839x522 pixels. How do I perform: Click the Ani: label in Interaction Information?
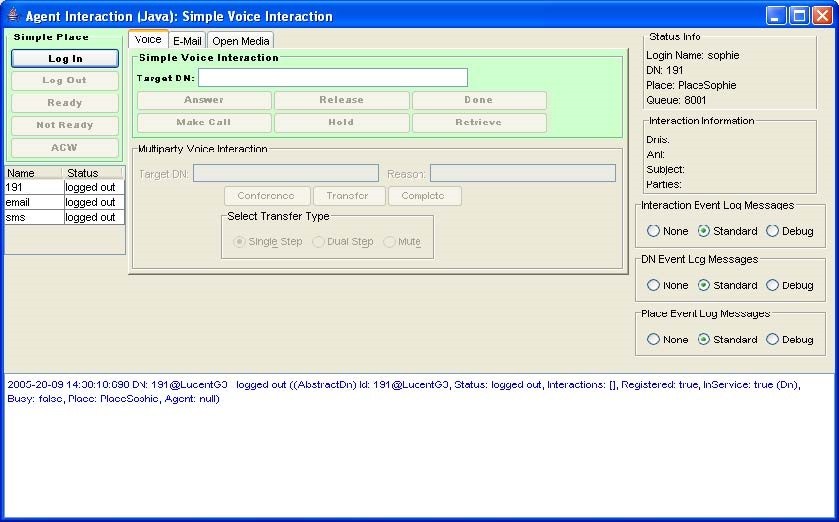click(x=655, y=155)
